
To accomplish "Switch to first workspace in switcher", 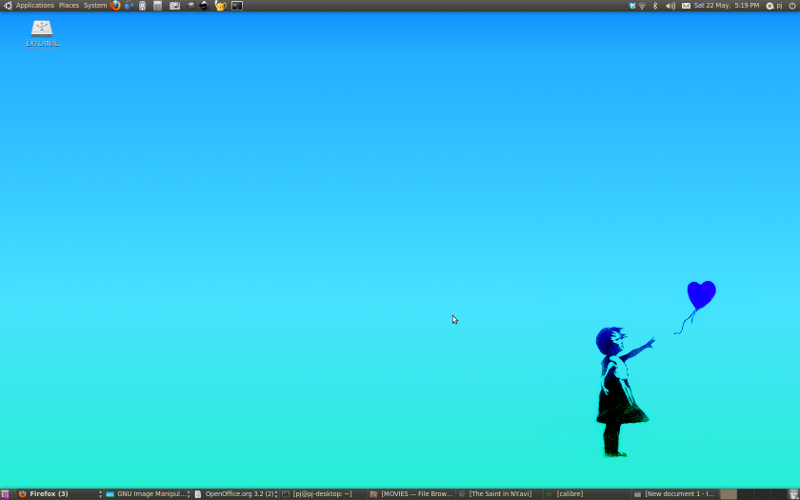I will [728, 494].
